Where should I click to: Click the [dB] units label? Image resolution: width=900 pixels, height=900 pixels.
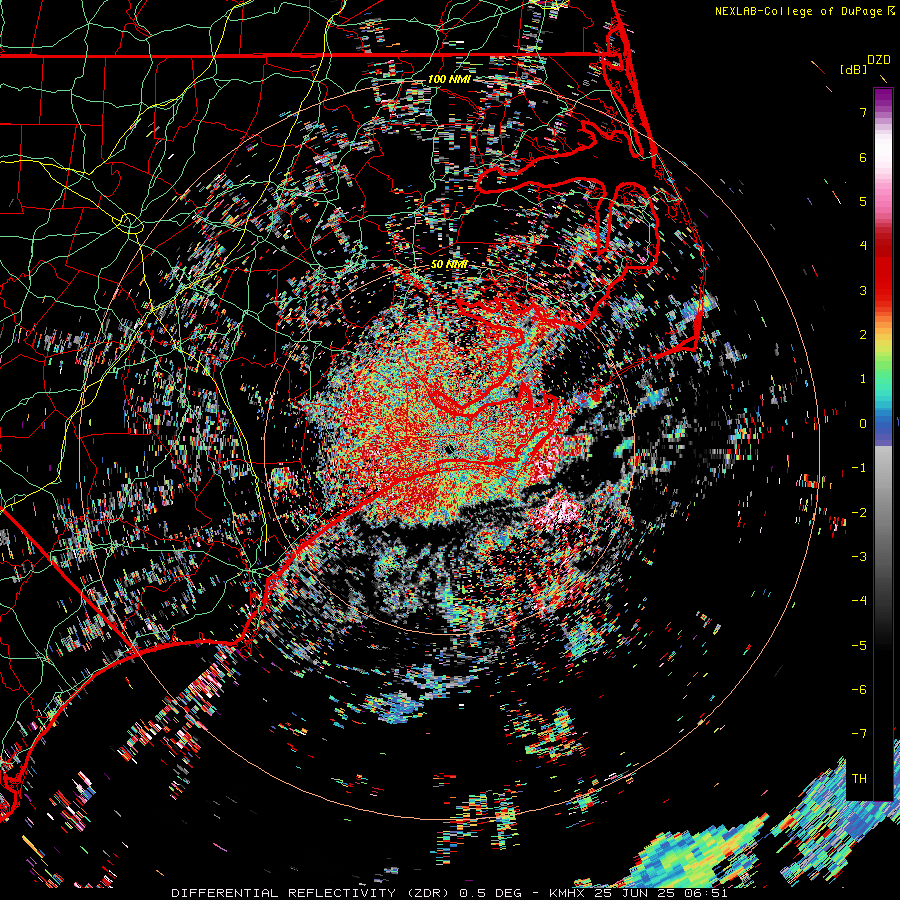click(x=854, y=70)
